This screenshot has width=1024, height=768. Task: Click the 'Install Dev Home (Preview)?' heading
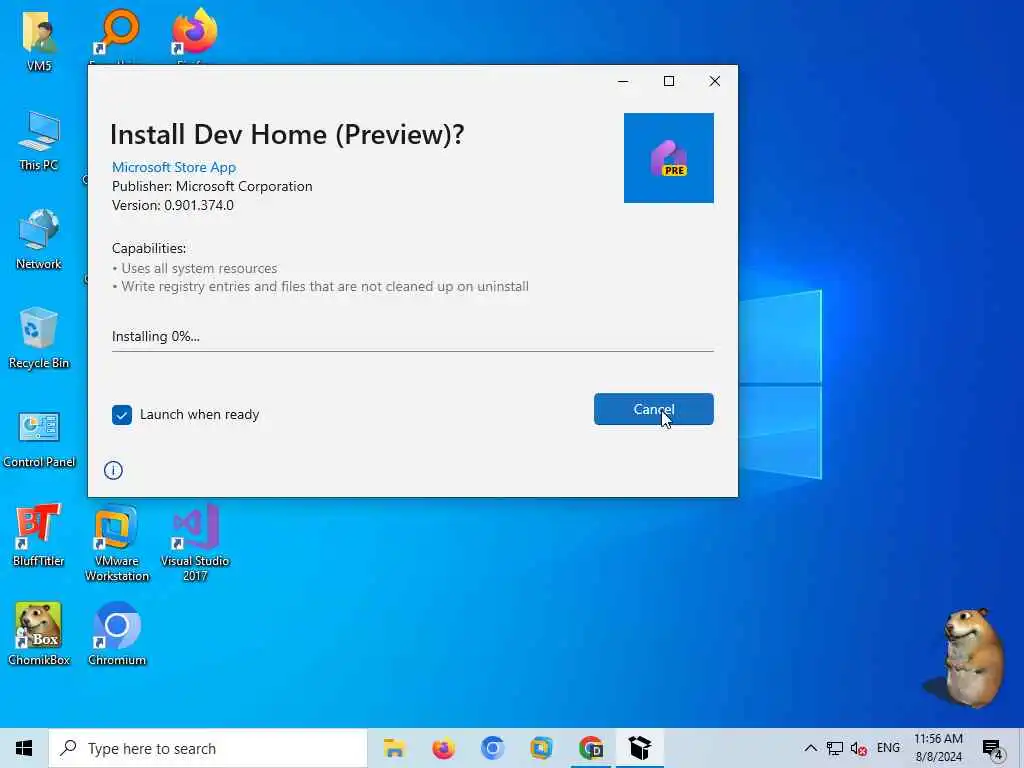[x=287, y=135]
